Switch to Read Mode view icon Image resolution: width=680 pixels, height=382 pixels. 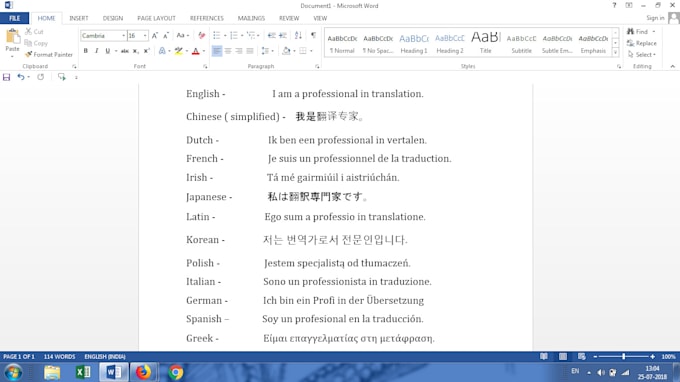coord(544,357)
